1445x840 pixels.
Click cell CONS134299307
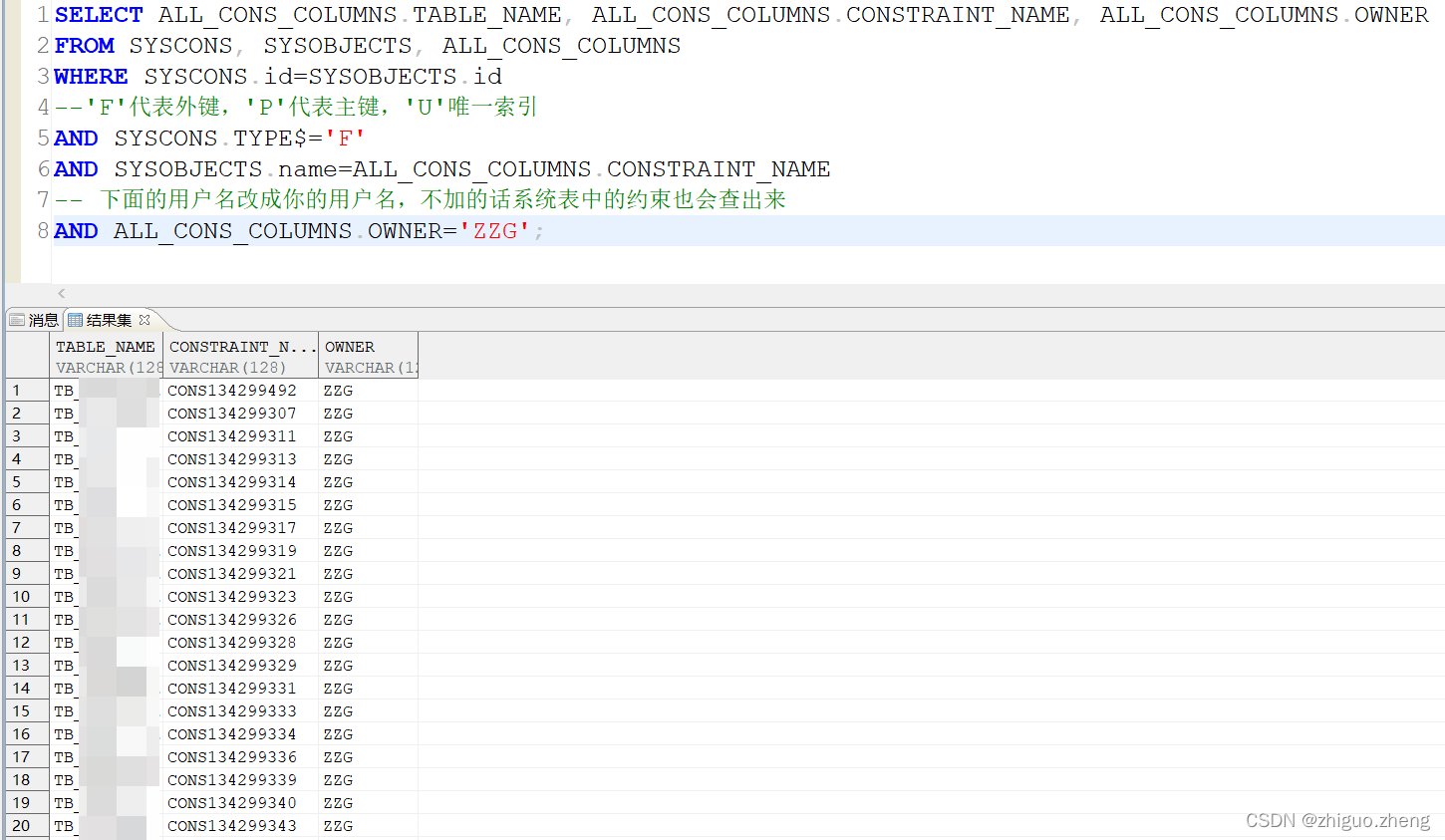(x=240, y=414)
